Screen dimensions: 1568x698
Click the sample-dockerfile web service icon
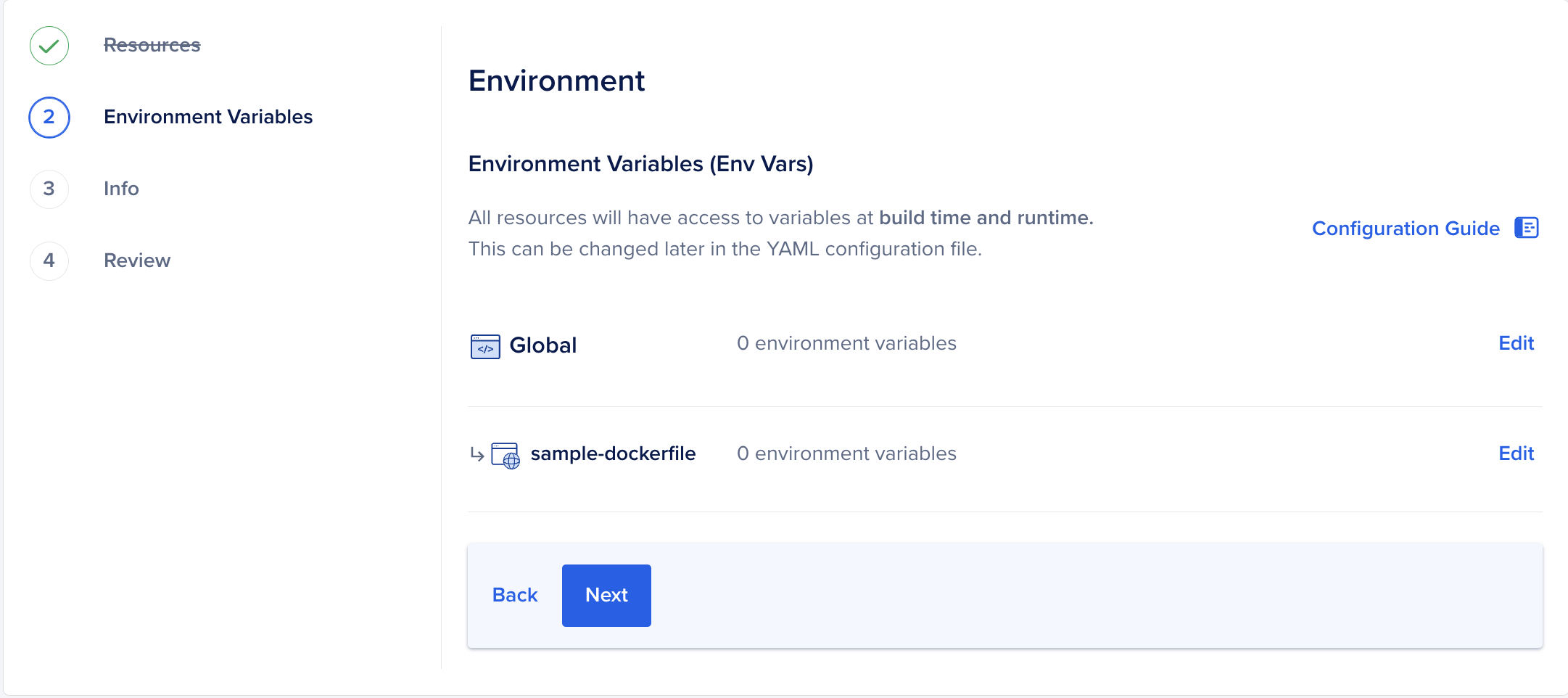[506, 456]
